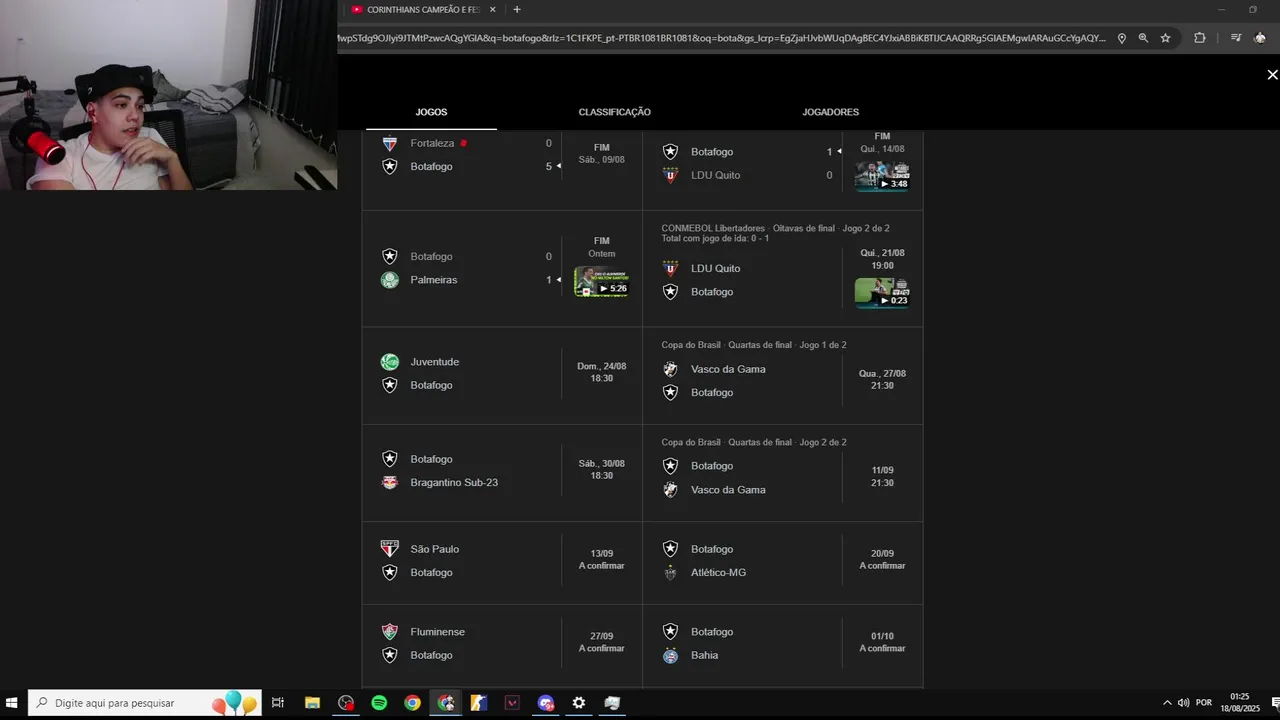
Task: Show hidden system tray icons
Action: pos(1166,703)
